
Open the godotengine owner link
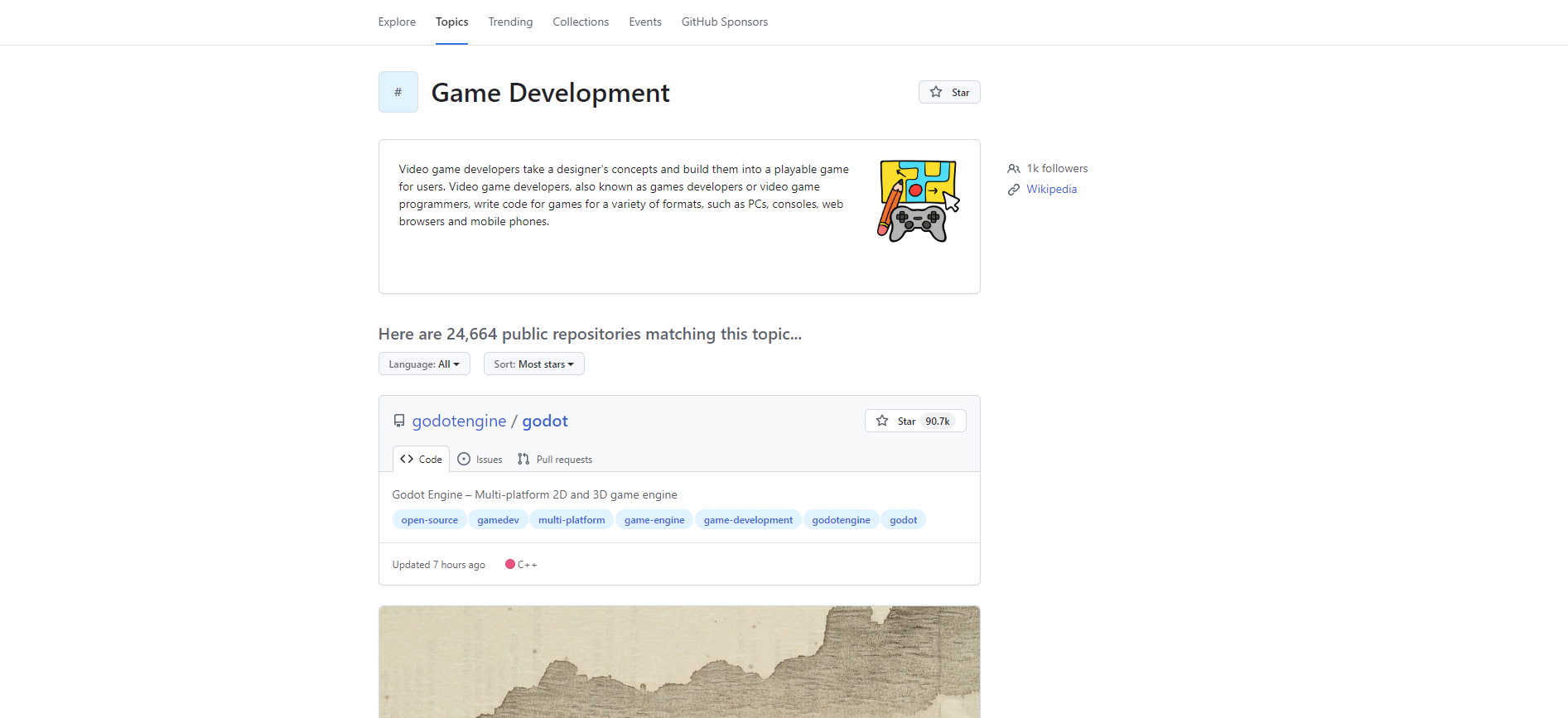459,421
